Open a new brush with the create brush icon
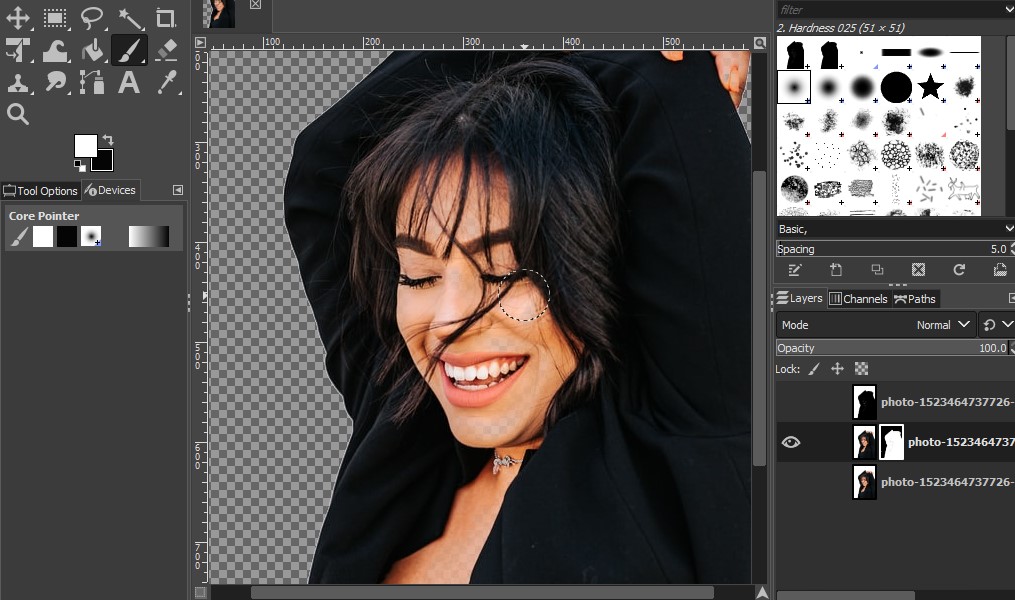This screenshot has height=600, width=1015. point(836,270)
